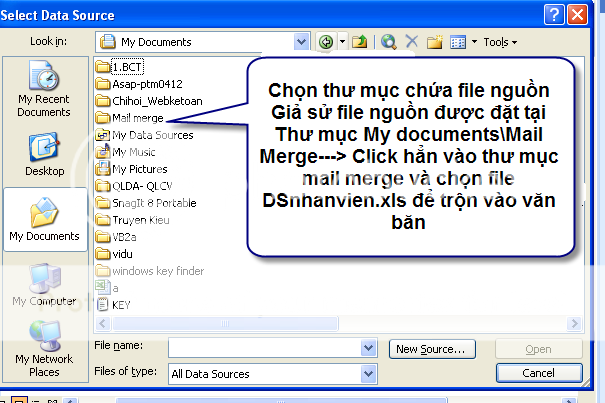Click the Search the Web icon
Screen dimensions: 605x403
[389, 42]
